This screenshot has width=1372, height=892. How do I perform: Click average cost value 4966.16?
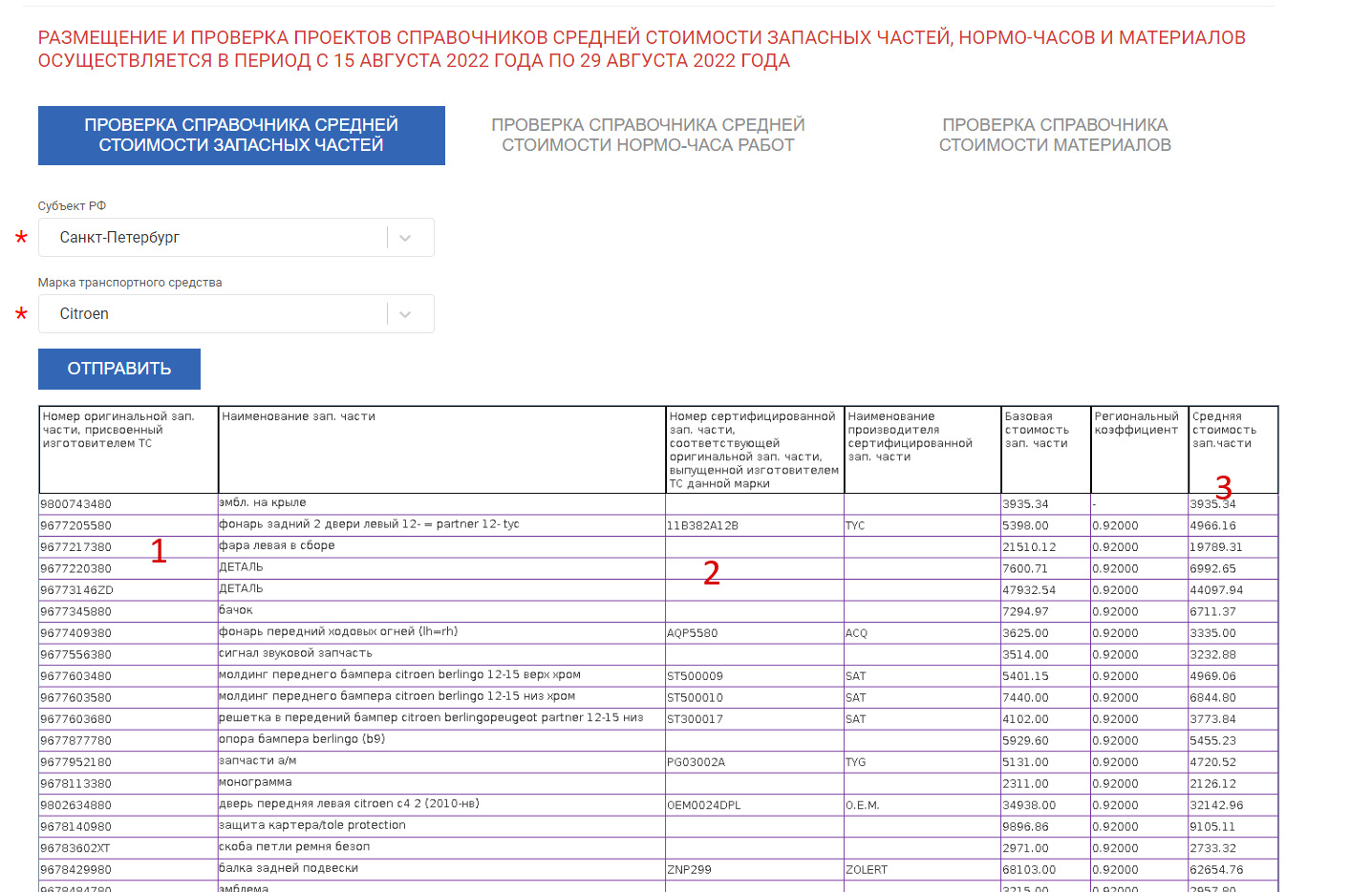point(1213,526)
